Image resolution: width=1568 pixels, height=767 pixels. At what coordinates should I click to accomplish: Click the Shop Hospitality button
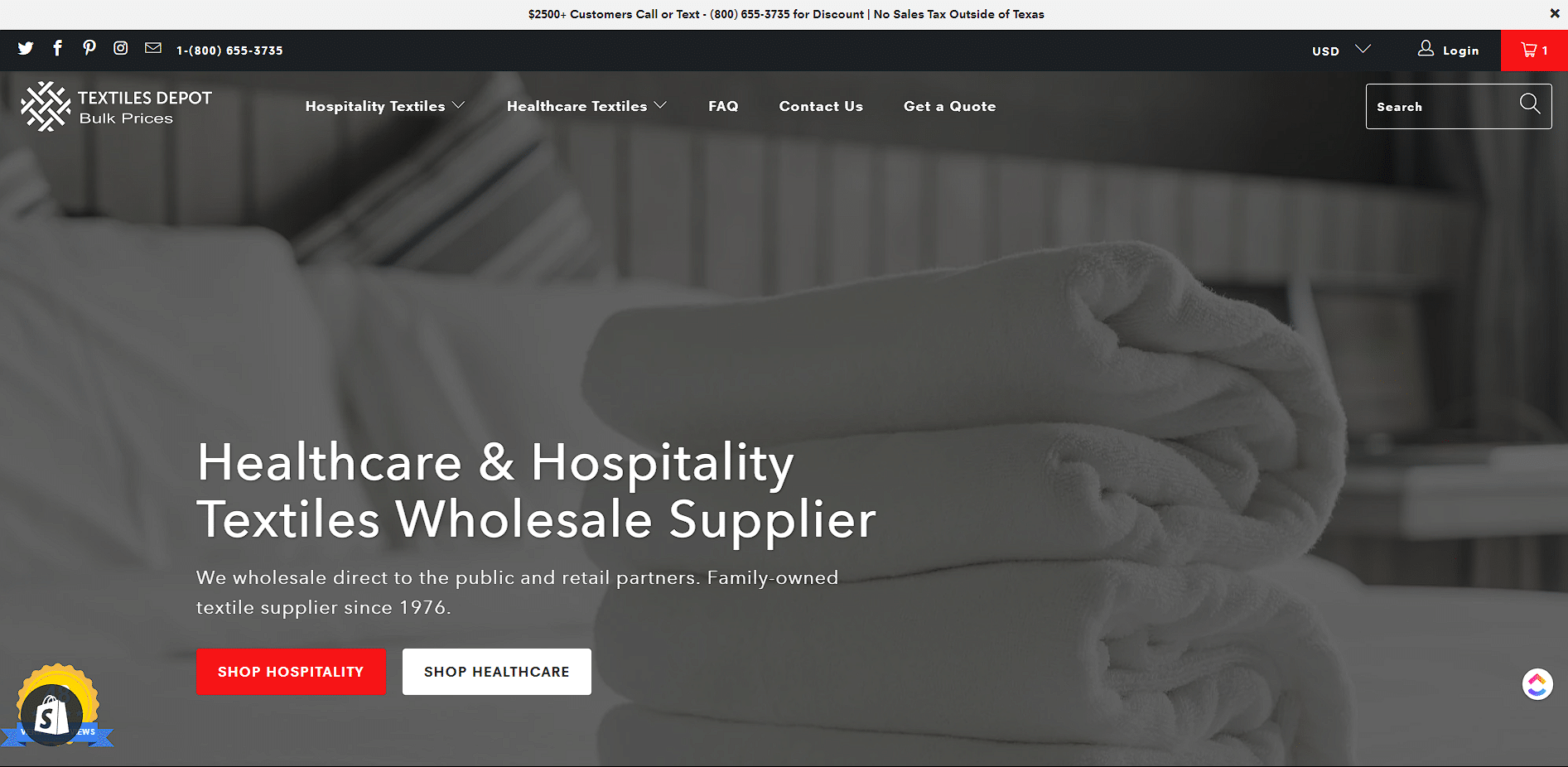pyautogui.click(x=291, y=672)
